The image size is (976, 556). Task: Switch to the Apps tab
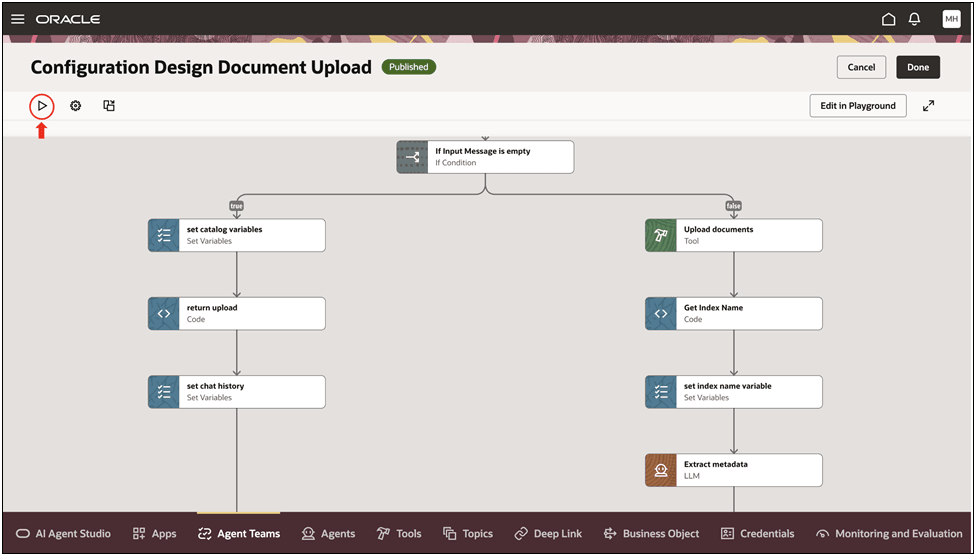[155, 534]
